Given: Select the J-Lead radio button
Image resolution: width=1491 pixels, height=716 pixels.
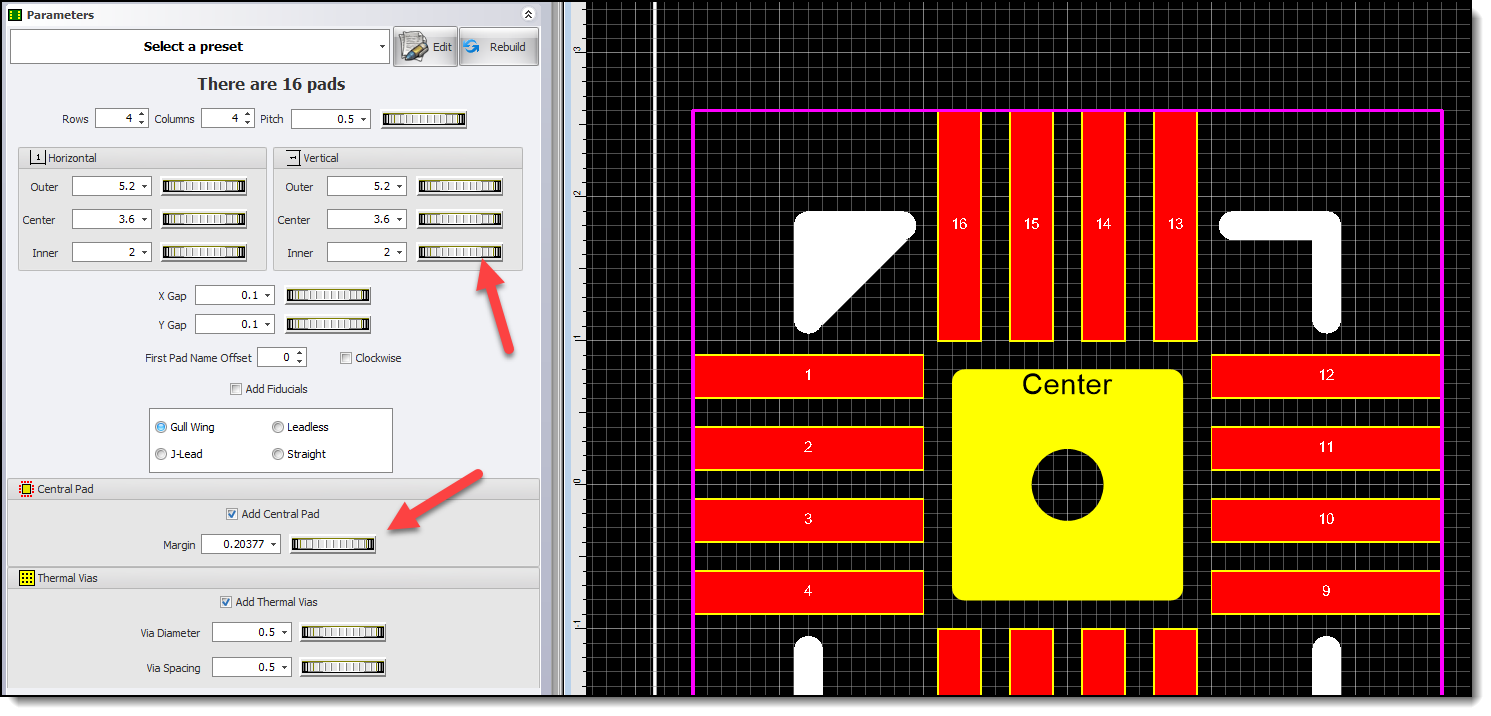Looking at the screenshot, I should pyautogui.click(x=161, y=454).
